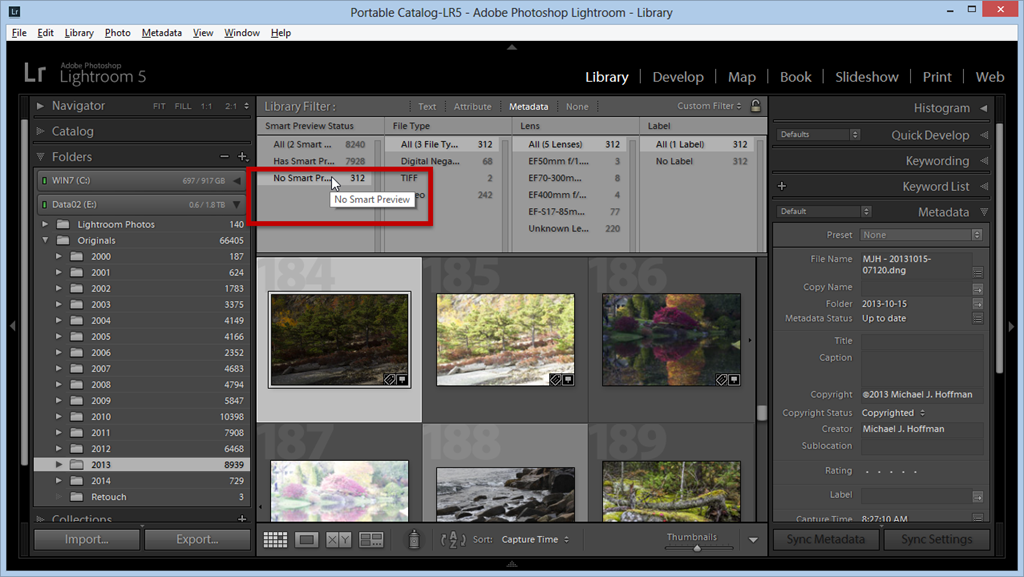Hide the right panel group with edge arrow
1024x577 pixels.
[1012, 325]
